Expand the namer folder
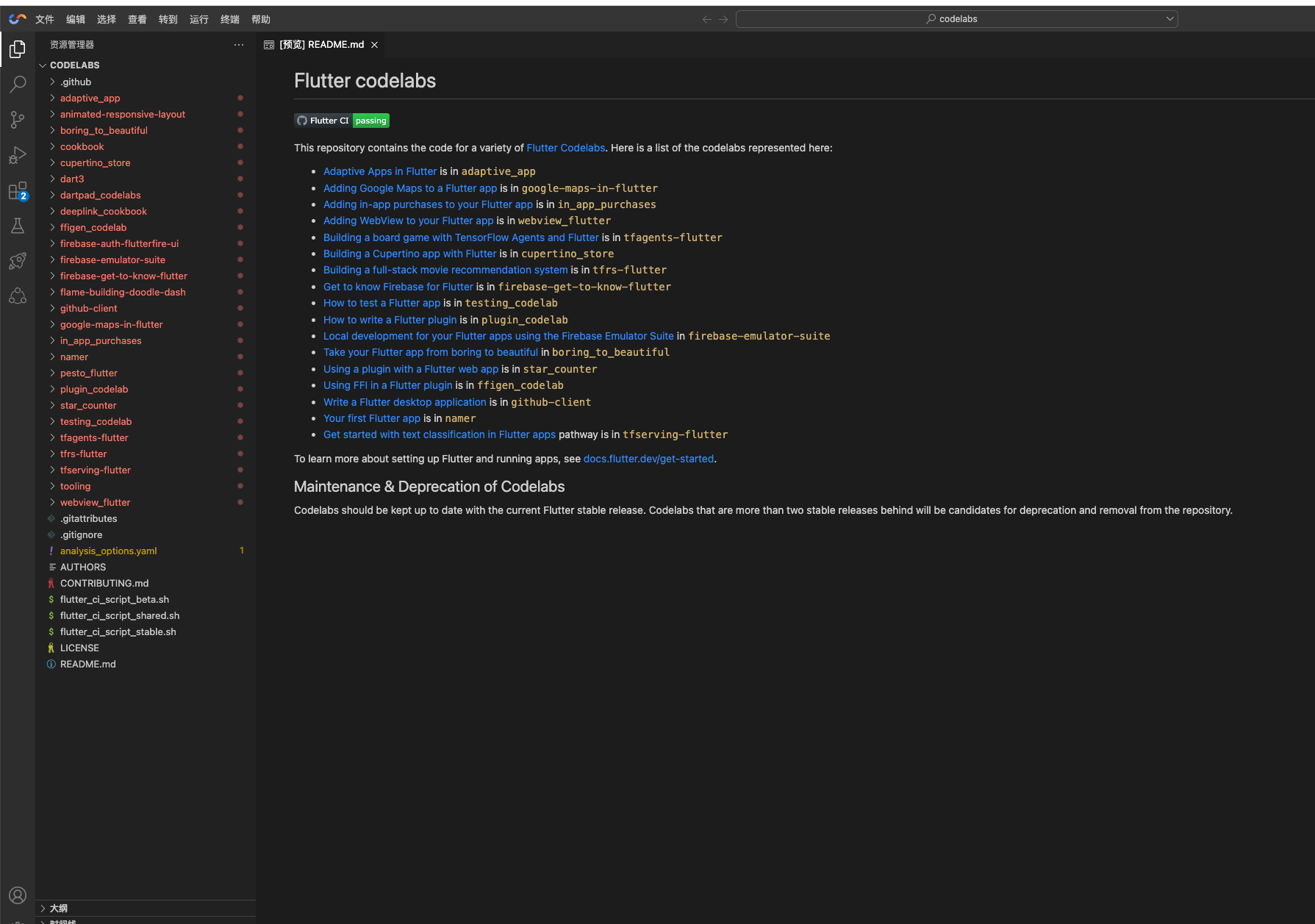The height and width of the screenshot is (924, 1315). [146, 357]
